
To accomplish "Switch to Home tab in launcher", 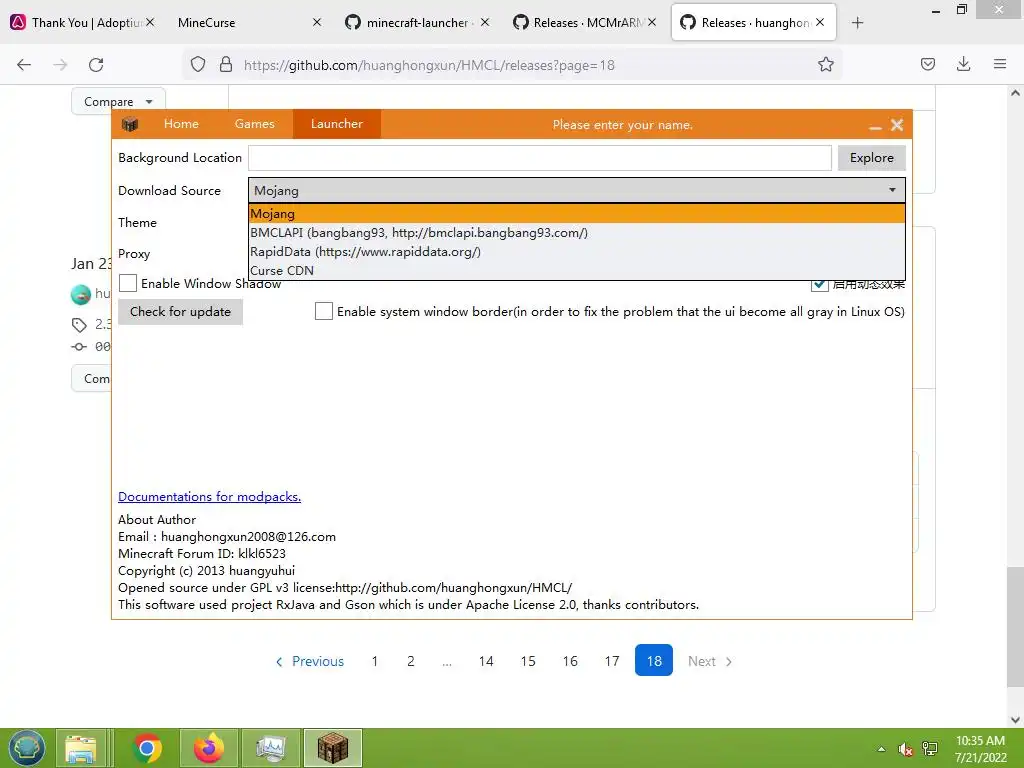I will pos(181,124).
